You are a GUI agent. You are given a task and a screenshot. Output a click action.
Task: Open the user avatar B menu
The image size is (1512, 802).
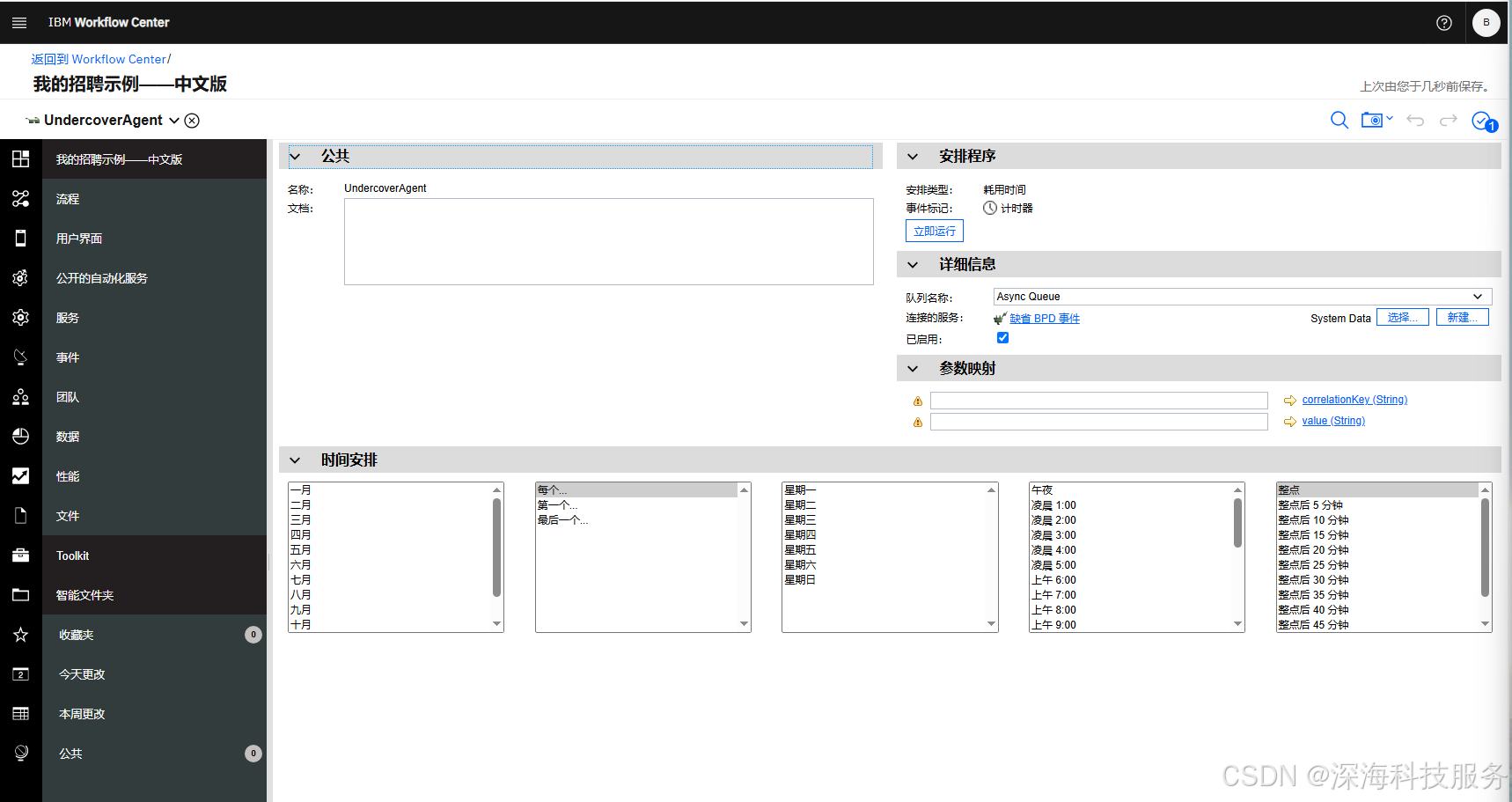click(1486, 23)
